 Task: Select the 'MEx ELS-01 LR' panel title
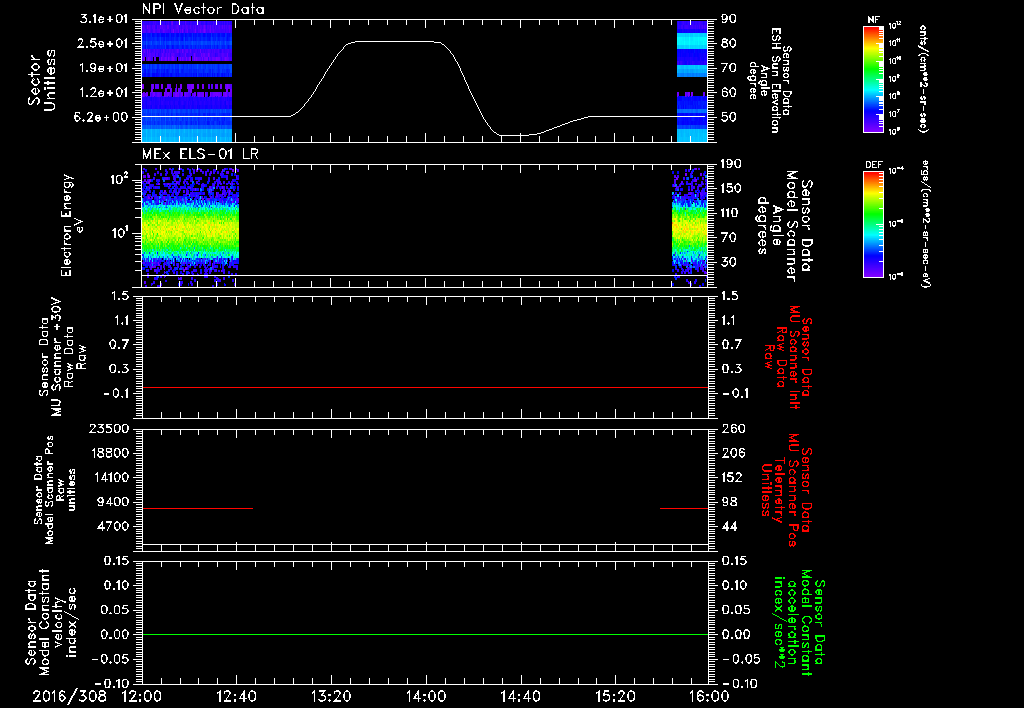pos(200,154)
